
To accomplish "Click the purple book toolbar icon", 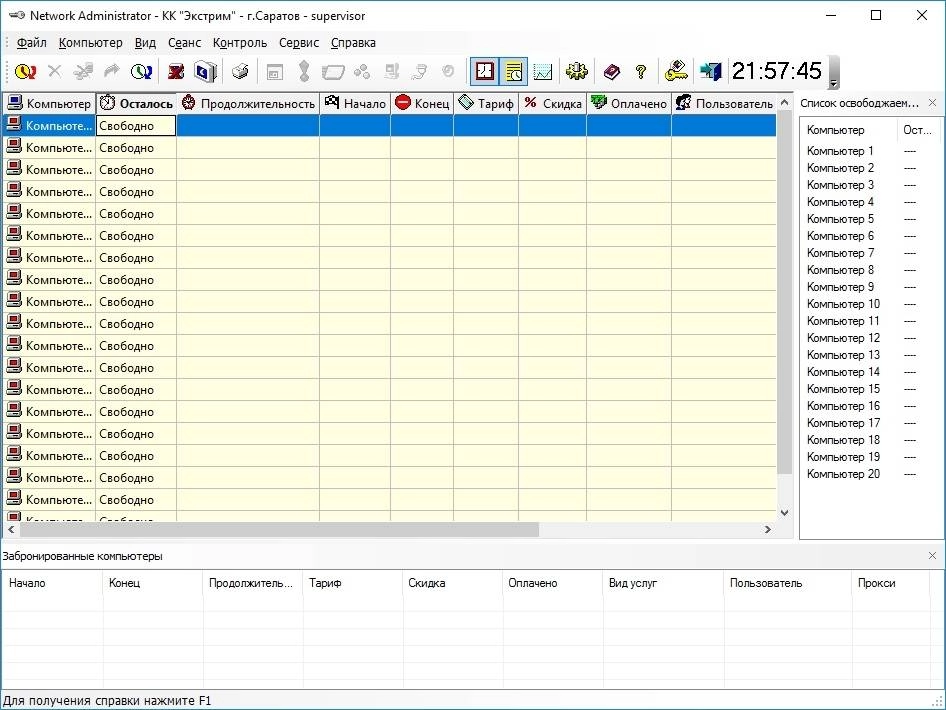I will coord(612,72).
